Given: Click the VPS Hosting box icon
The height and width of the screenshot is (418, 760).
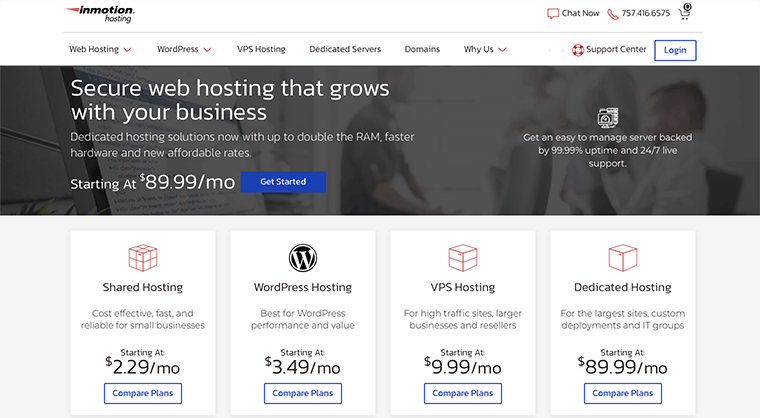Looking at the screenshot, I should pyautogui.click(x=462, y=257).
